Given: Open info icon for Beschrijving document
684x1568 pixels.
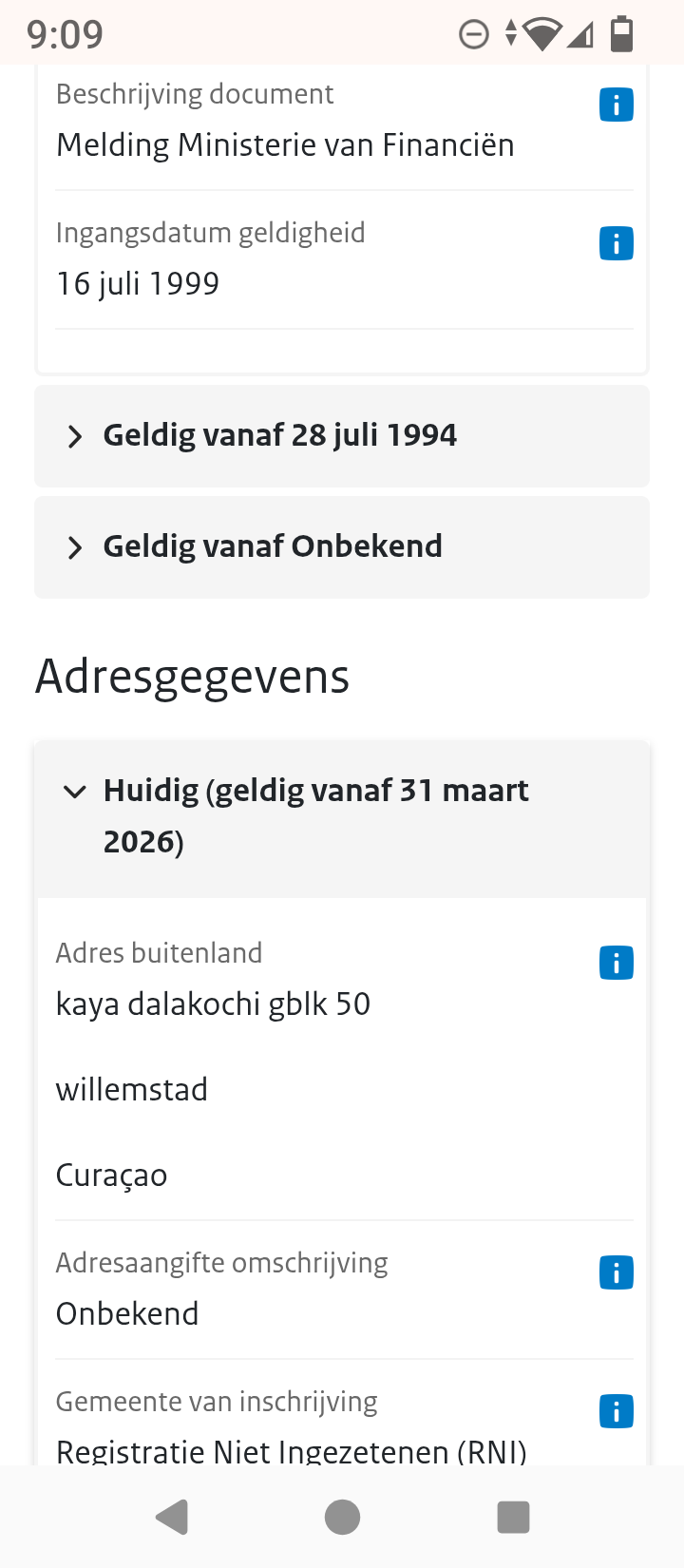Looking at the screenshot, I should point(616,105).
